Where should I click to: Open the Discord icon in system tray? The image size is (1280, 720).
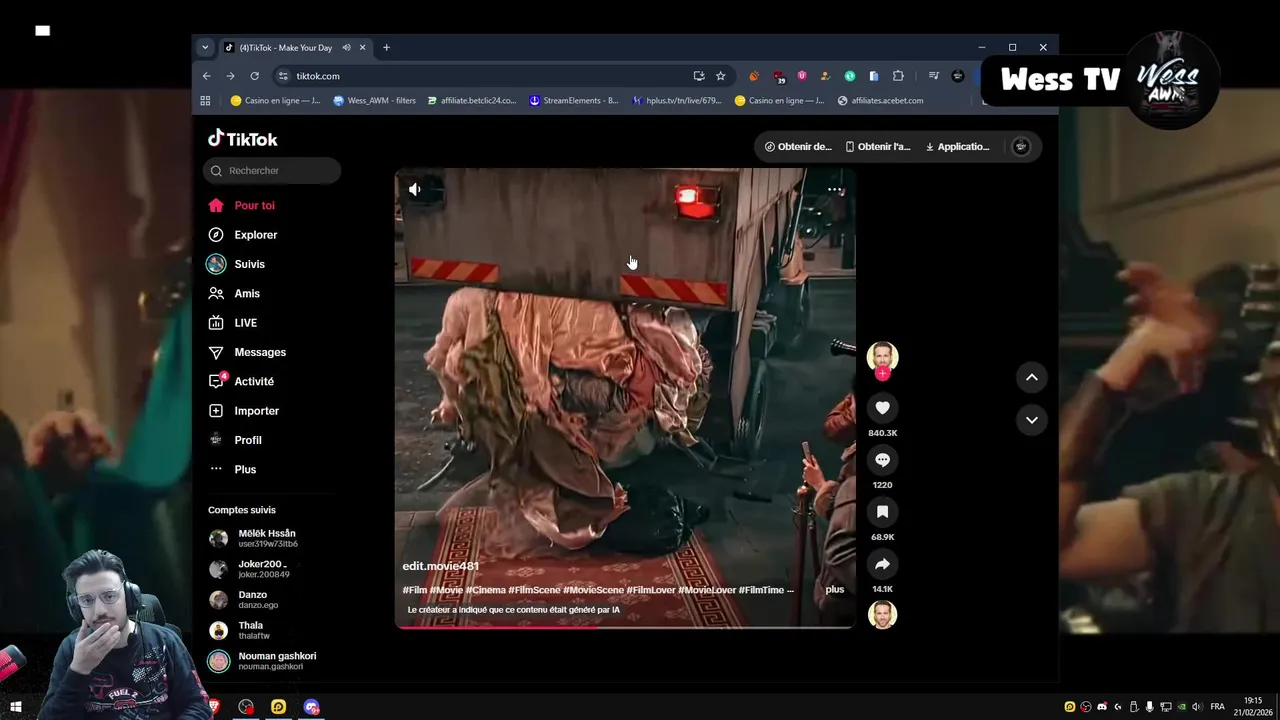coord(1102,707)
